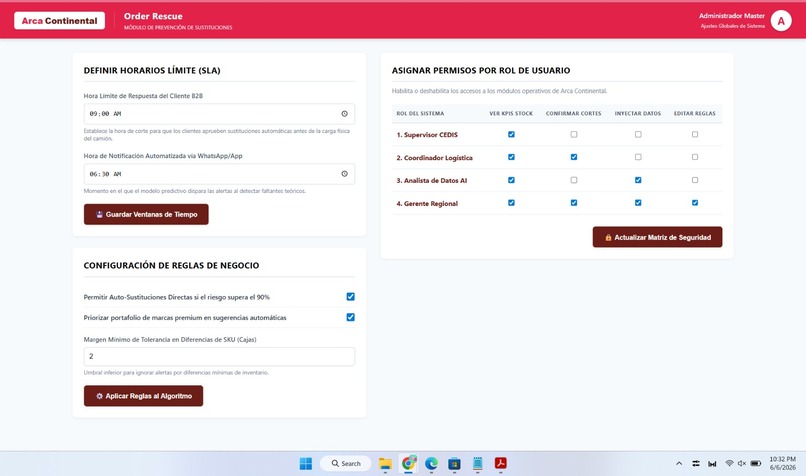Click the INYECTAR DATOS column header
Viewport: 806px width, 476px height.
[638, 114]
